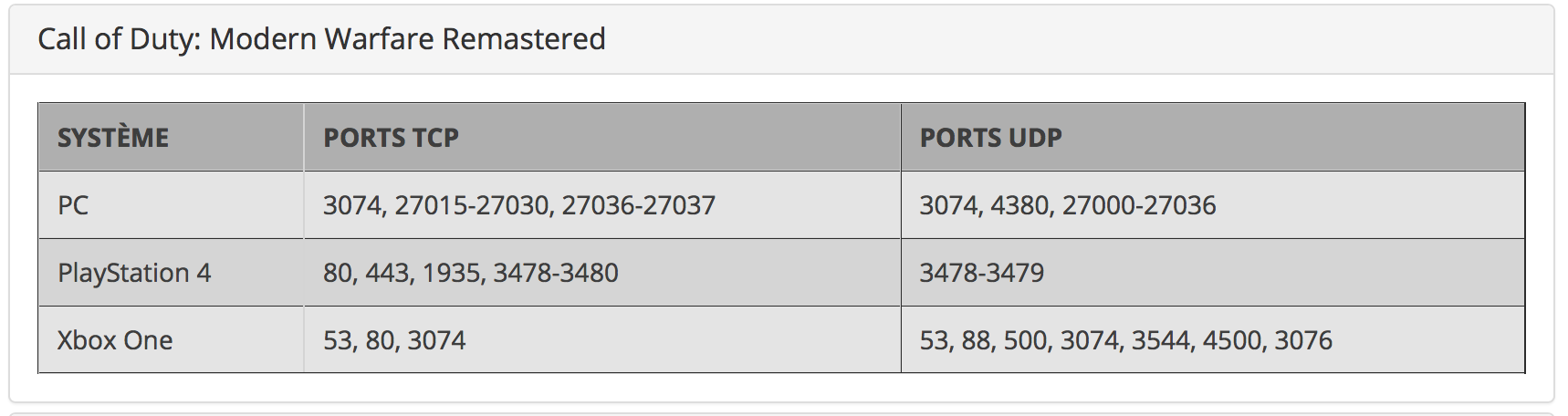Click the PORTS TCP column header
Image resolution: width=1568 pixels, height=416 pixels.
(x=391, y=138)
